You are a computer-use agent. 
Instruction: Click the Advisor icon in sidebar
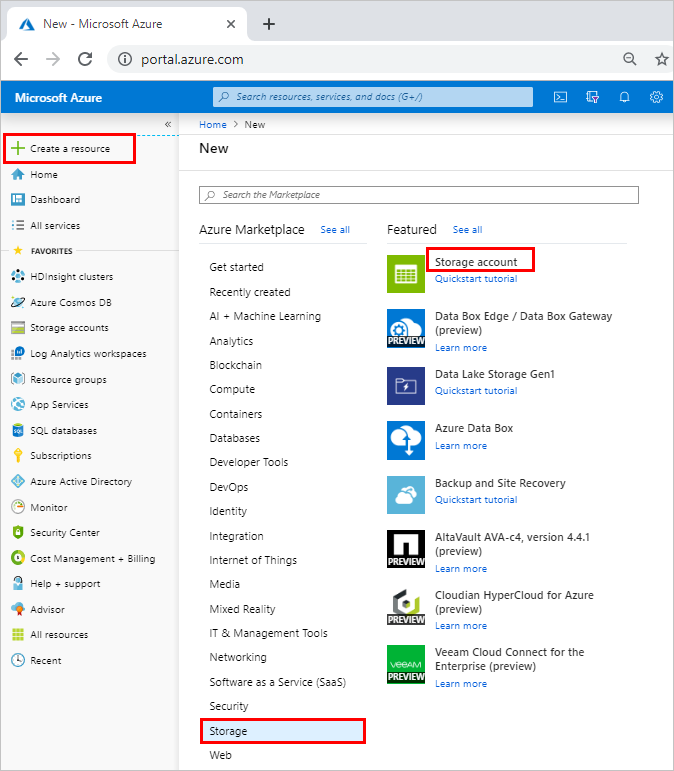click(x=18, y=609)
